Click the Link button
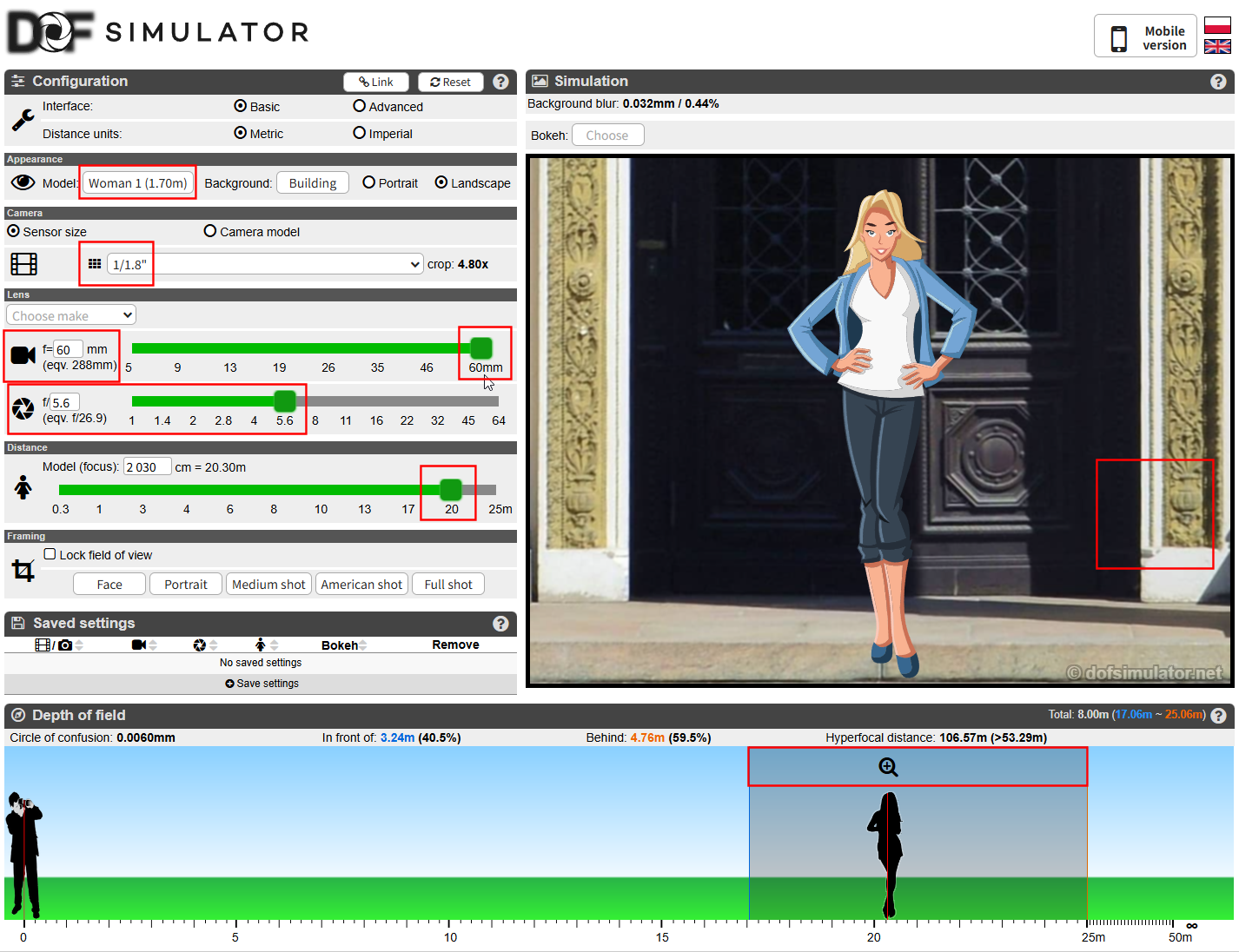 [376, 82]
